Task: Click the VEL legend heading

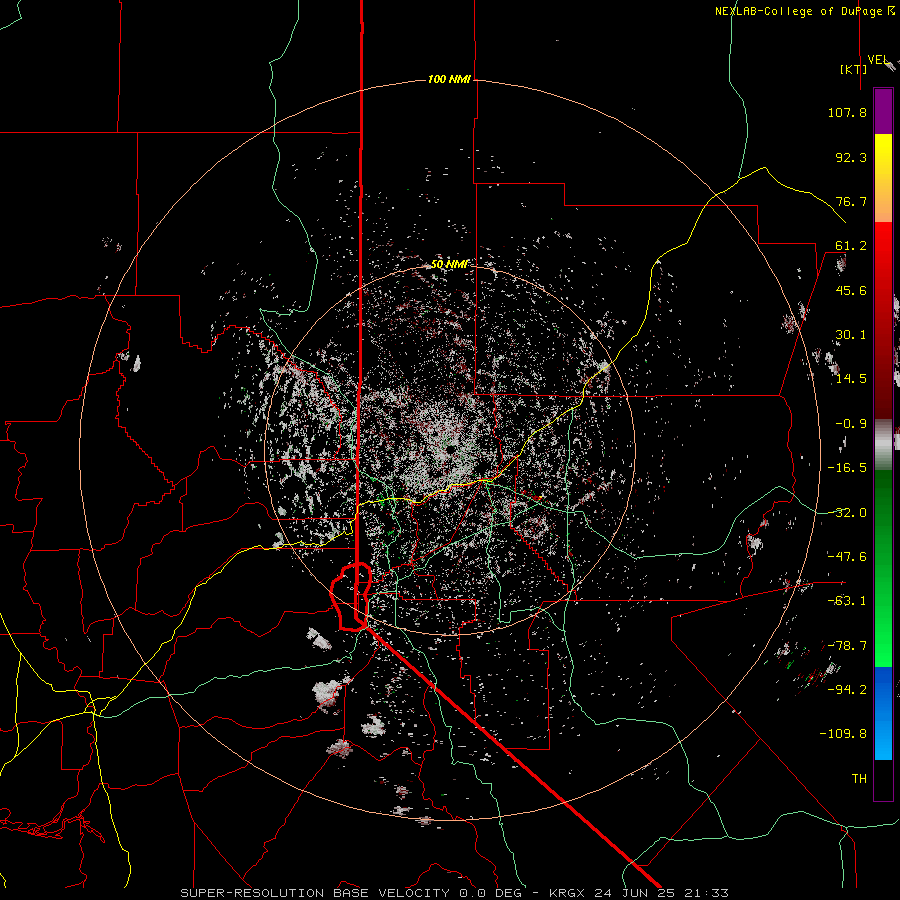Action: pyautogui.click(x=878, y=60)
